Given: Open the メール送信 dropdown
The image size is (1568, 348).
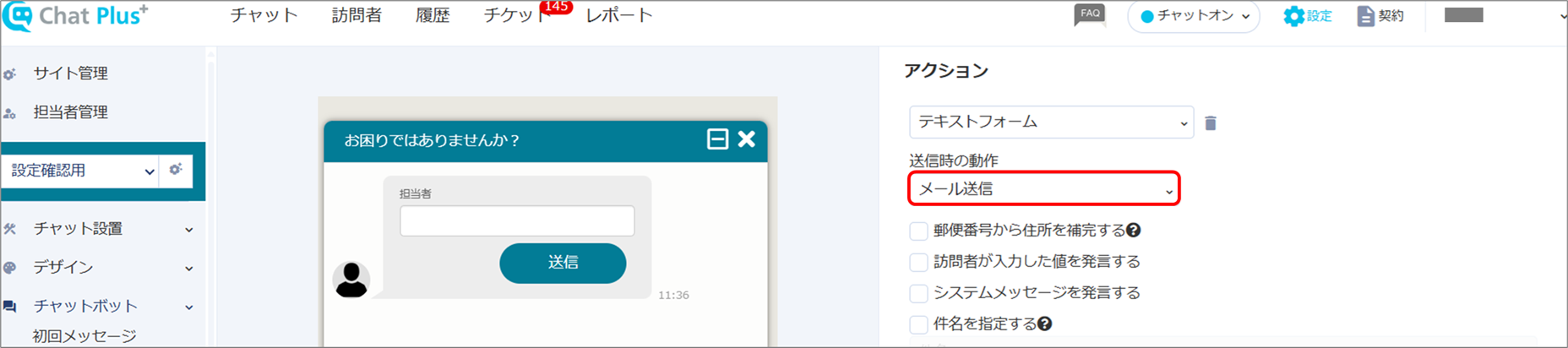Looking at the screenshot, I should (x=1044, y=188).
